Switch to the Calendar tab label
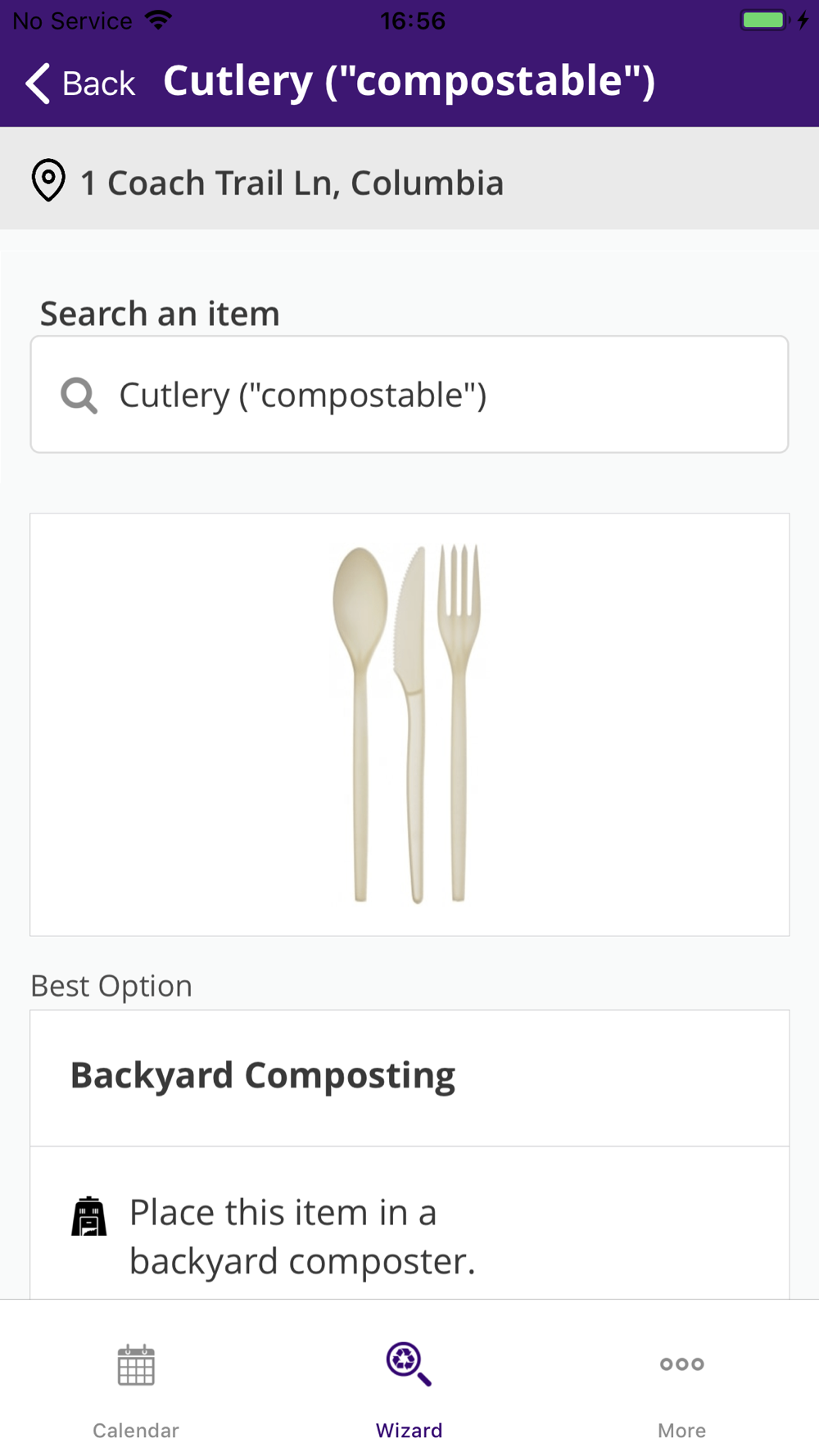The width and height of the screenshot is (819, 1456). coord(136,1431)
